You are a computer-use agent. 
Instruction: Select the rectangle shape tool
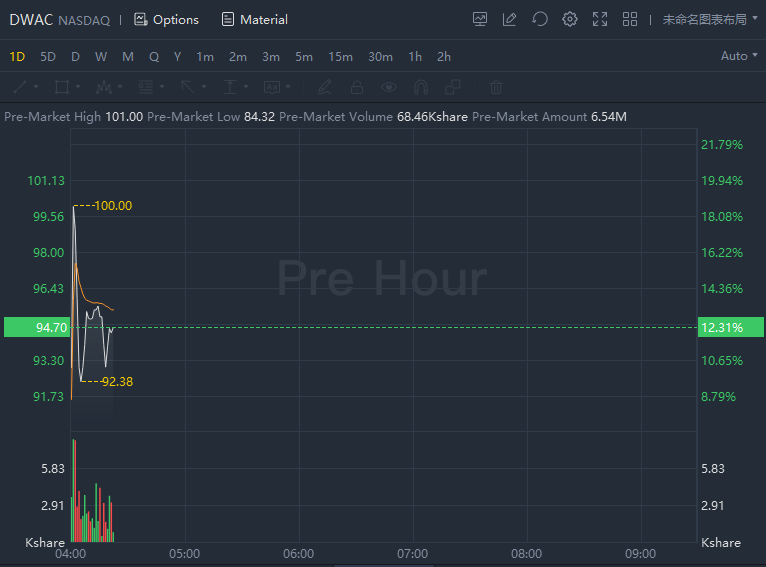pos(62,87)
